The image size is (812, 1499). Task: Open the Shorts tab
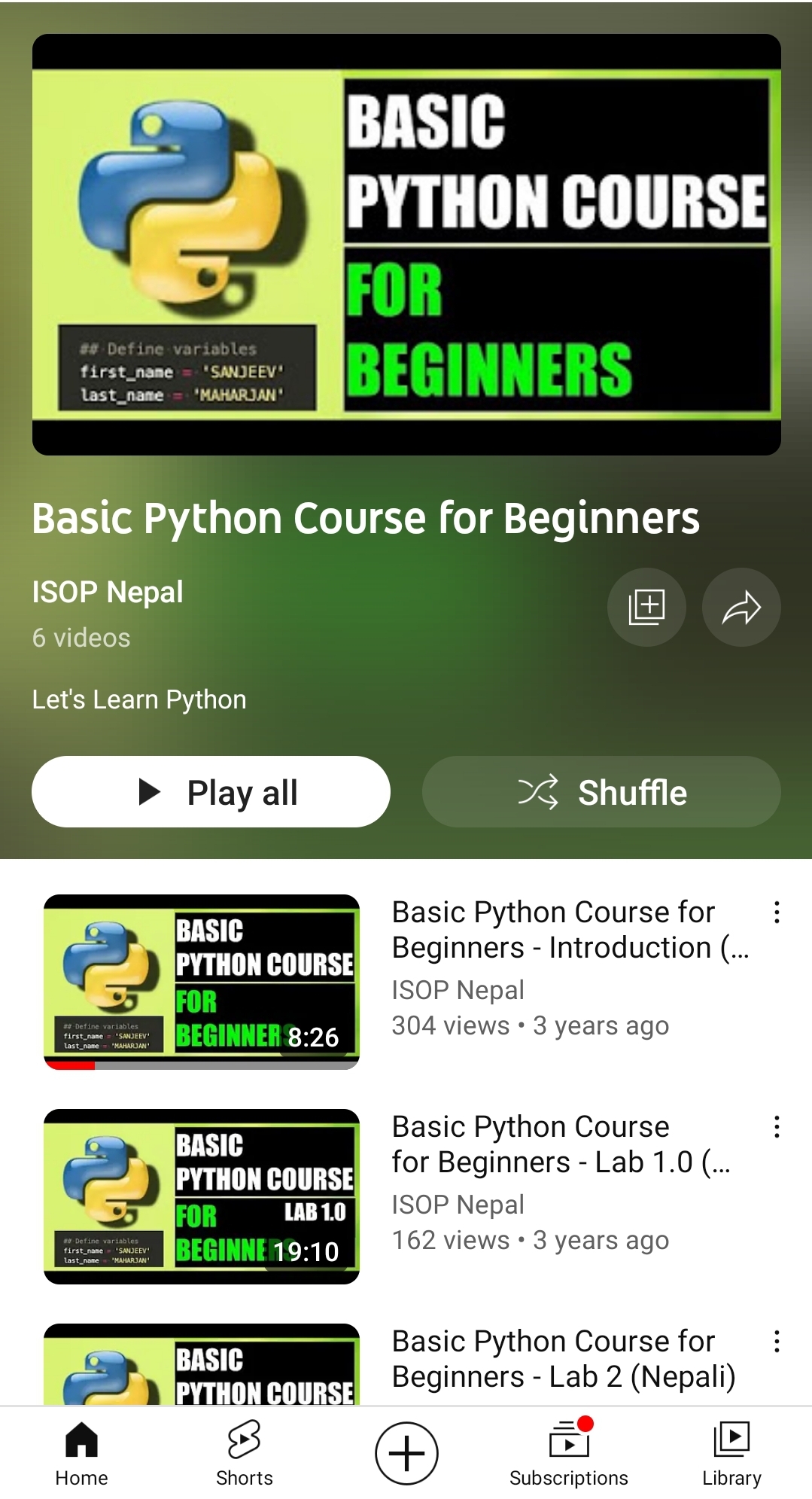coord(244,1453)
